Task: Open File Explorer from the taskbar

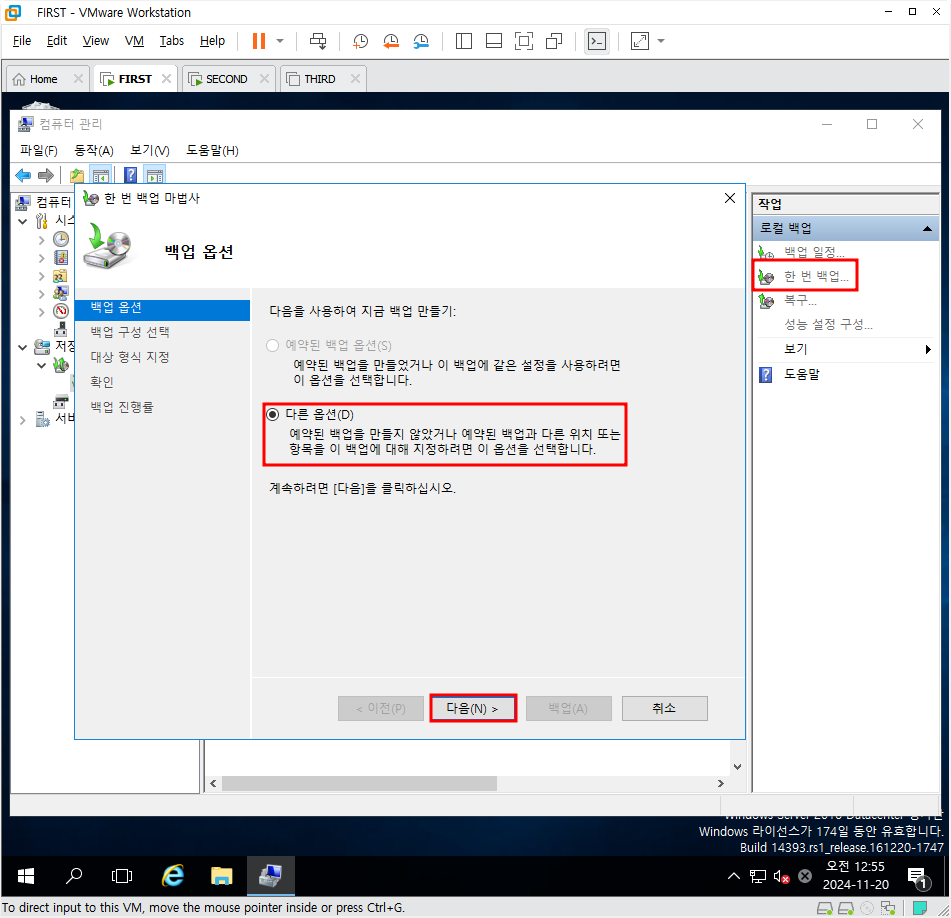Action: 221,876
